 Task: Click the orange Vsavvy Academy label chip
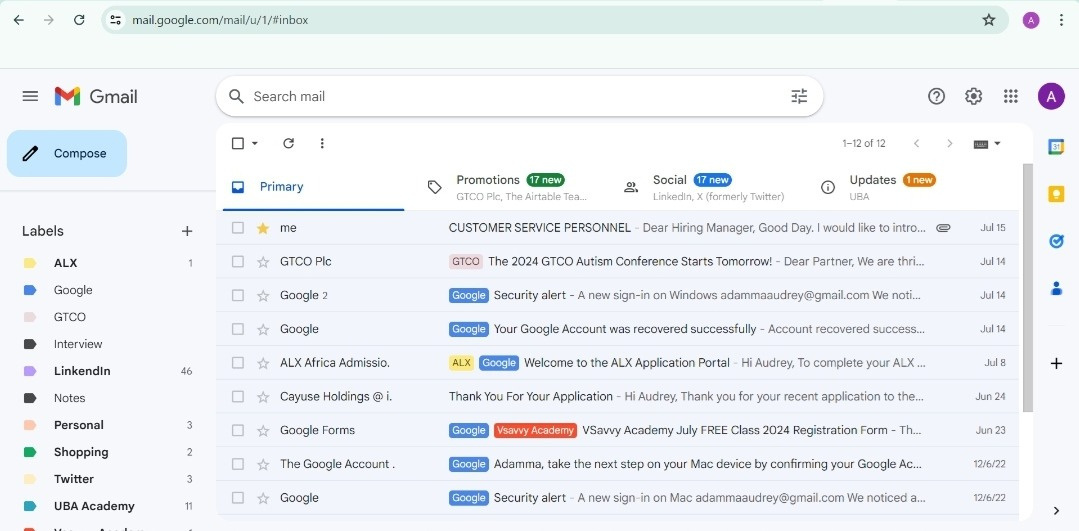pos(535,430)
